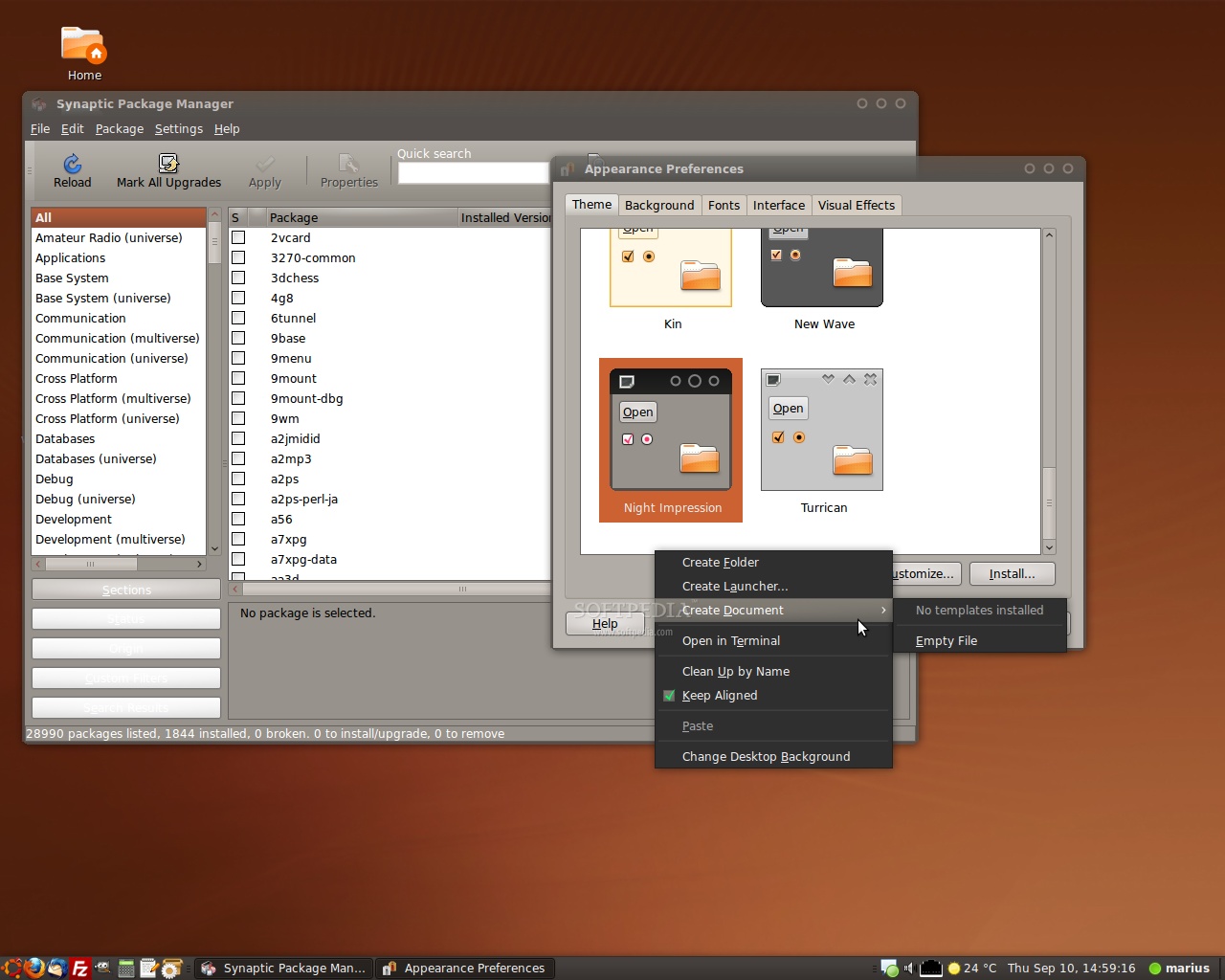Launch Thunderbird from the taskbar

click(56, 968)
